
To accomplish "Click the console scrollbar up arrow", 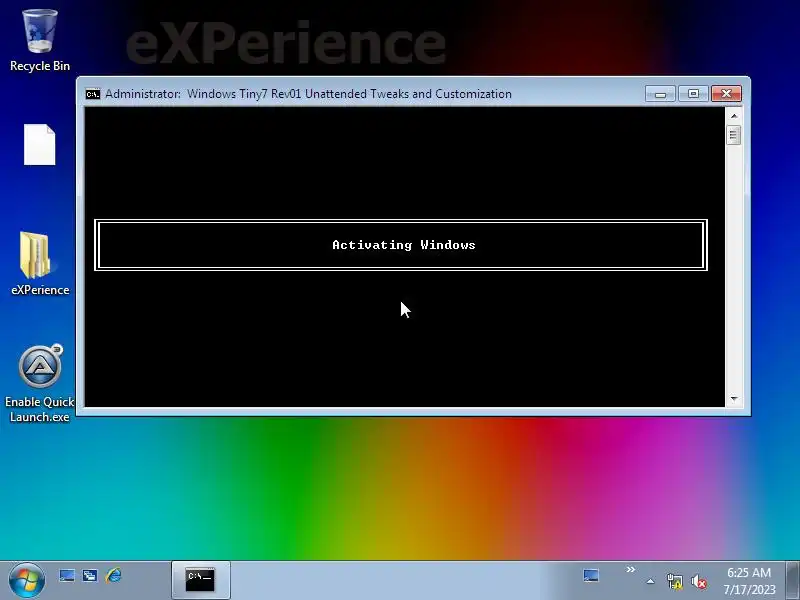I will [734, 116].
